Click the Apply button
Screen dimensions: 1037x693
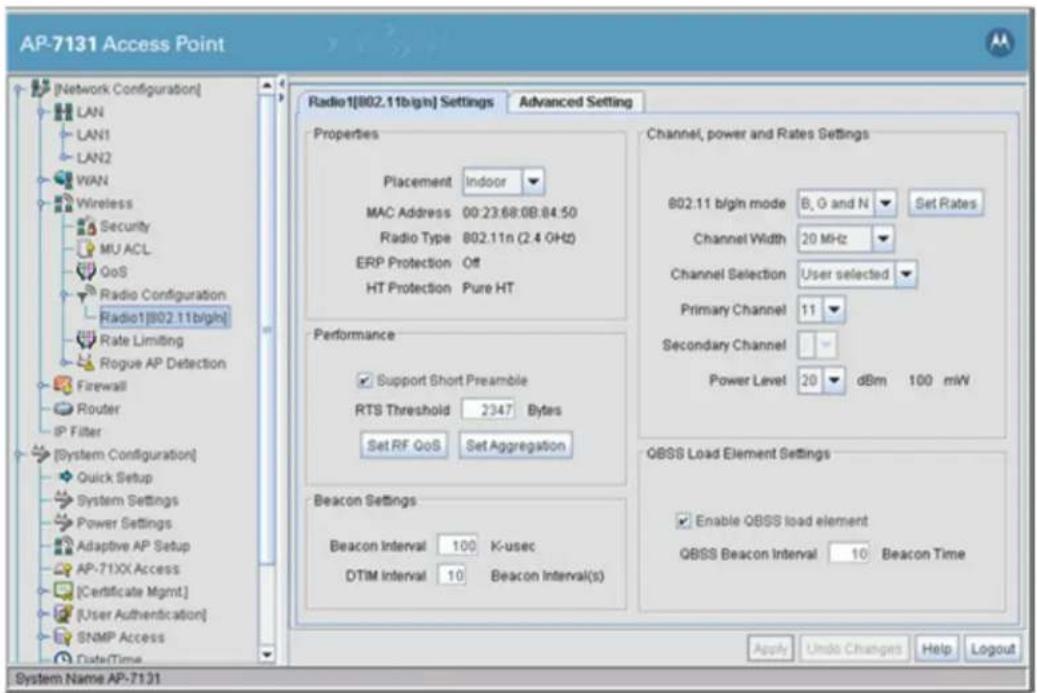770,649
